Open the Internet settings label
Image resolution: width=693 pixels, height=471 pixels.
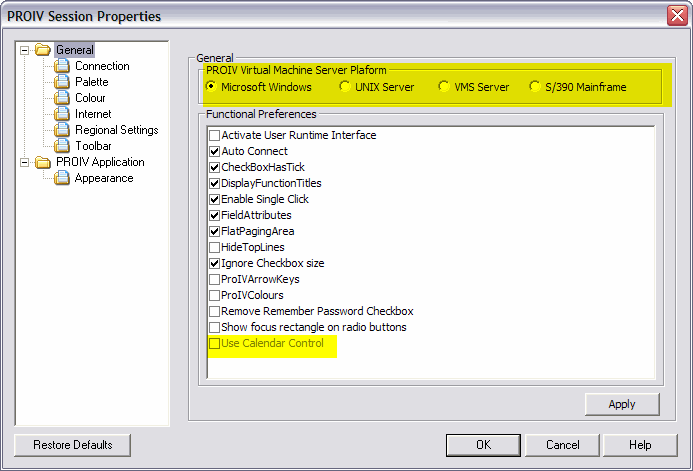coord(93,114)
